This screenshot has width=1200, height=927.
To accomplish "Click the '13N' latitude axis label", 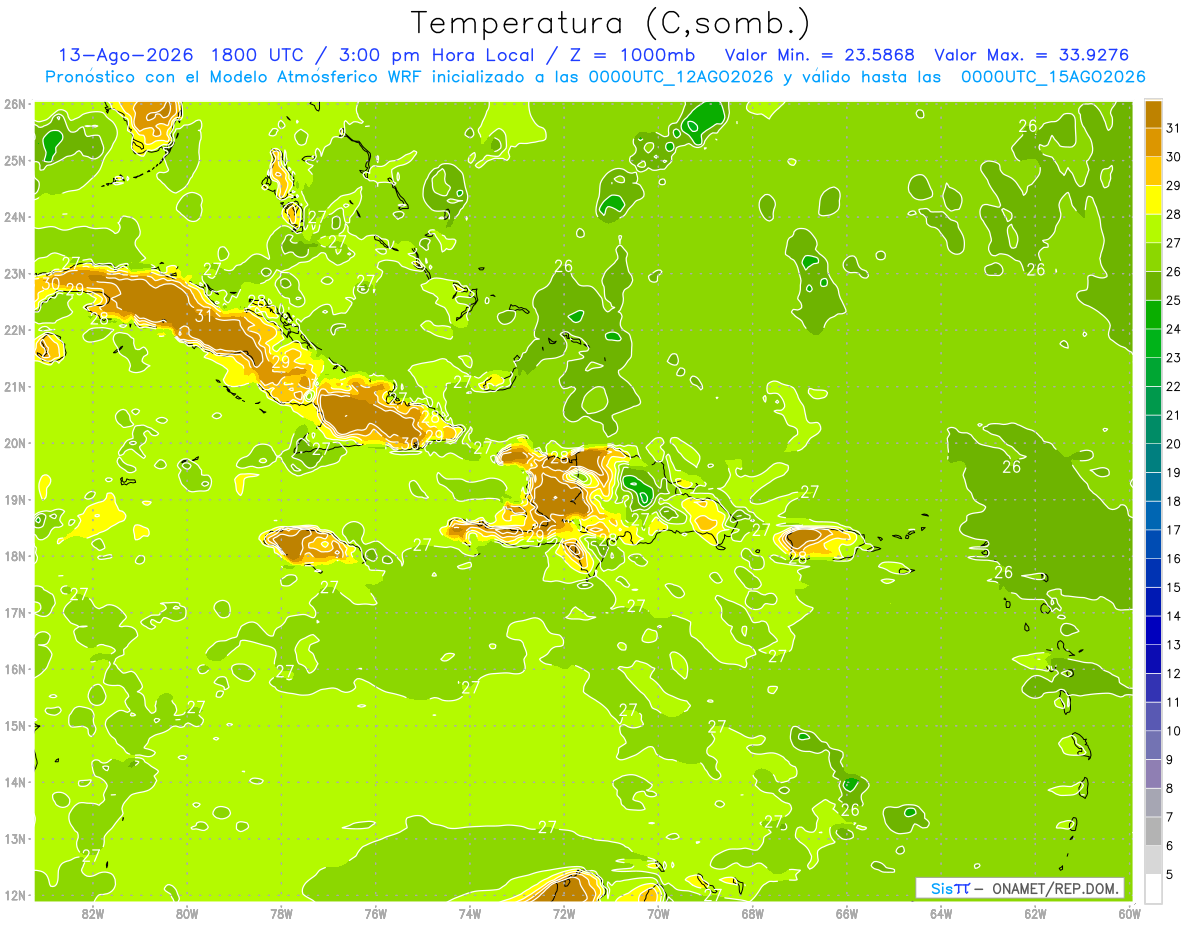I will 14,839.
